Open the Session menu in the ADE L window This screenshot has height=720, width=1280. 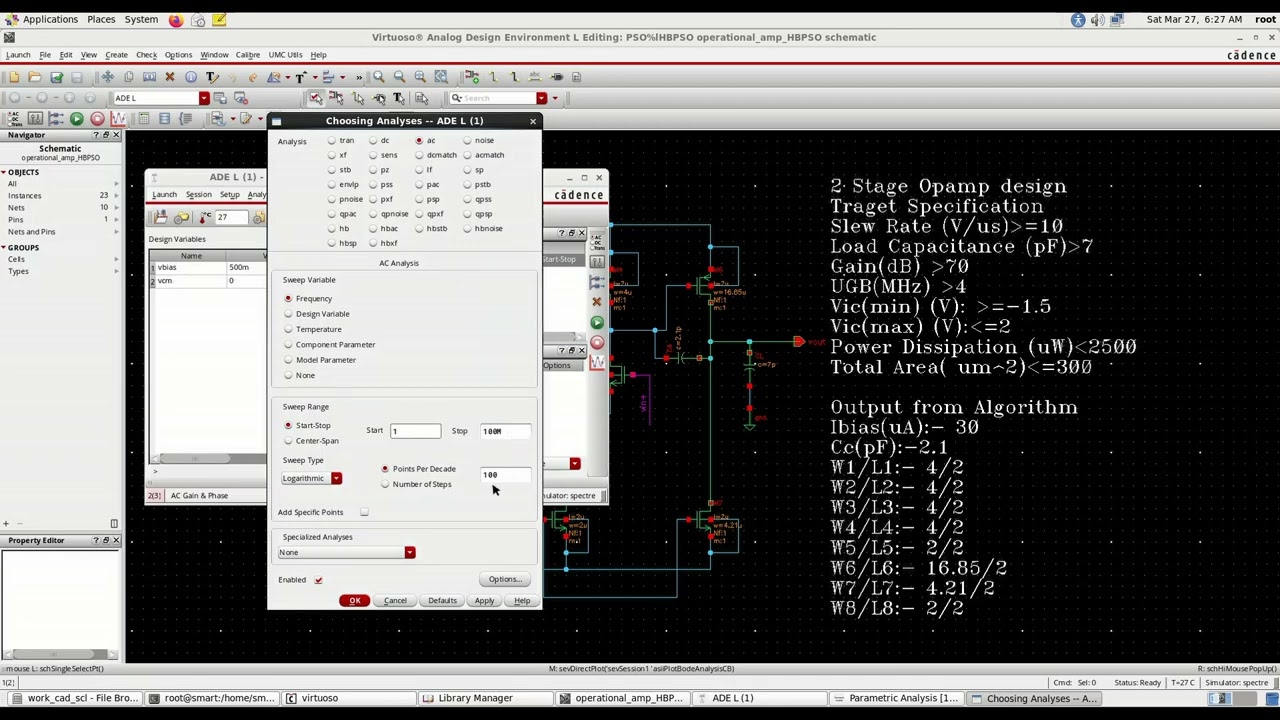[x=198, y=195]
